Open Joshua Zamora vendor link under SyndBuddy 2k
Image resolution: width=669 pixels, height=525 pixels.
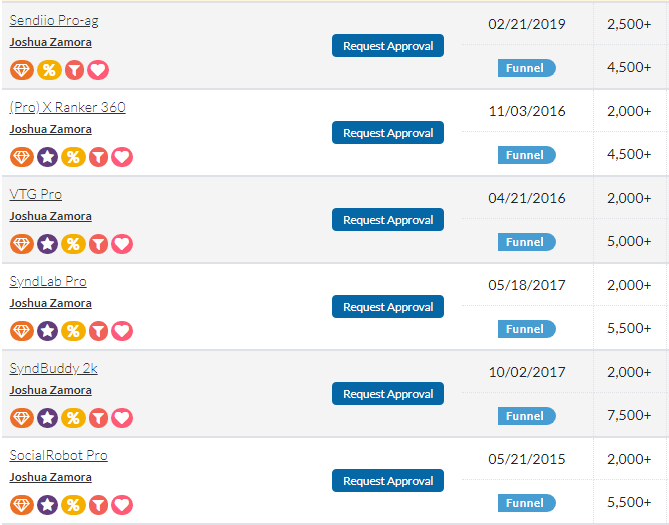point(50,390)
